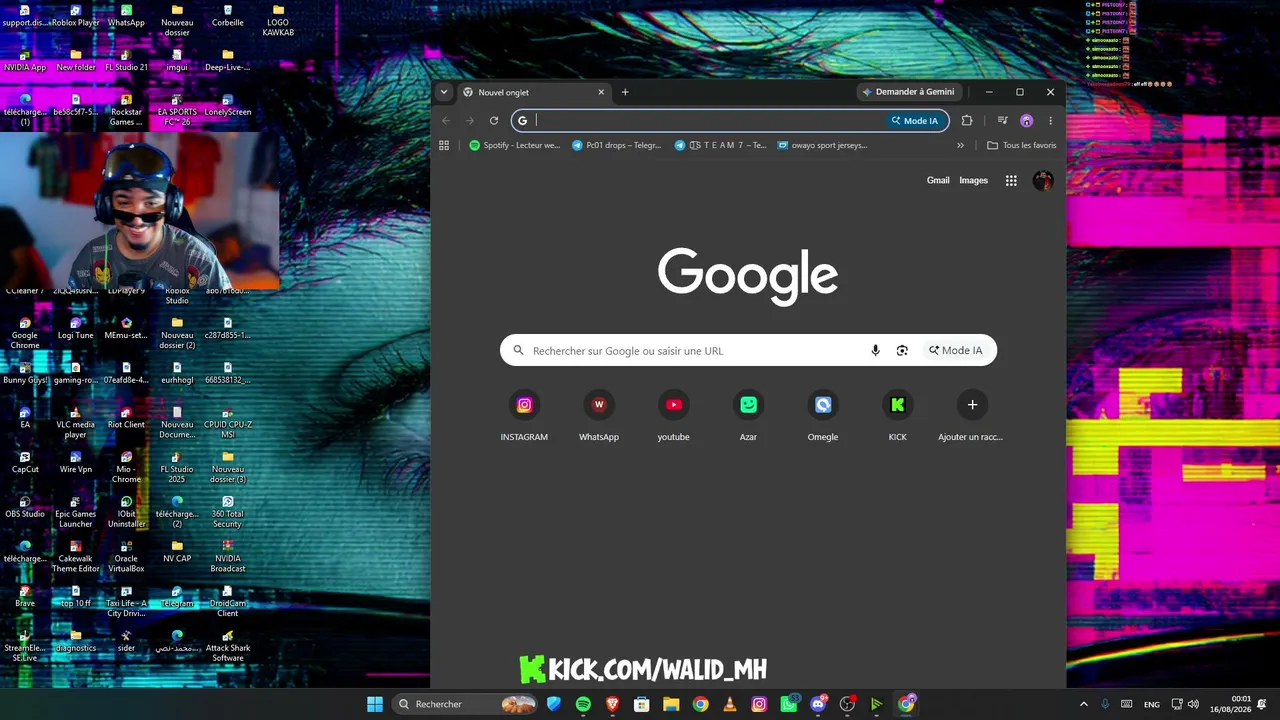Select the FL Studio 2025 desktop icon
The height and width of the screenshot is (720, 1280).
[x=177, y=467]
